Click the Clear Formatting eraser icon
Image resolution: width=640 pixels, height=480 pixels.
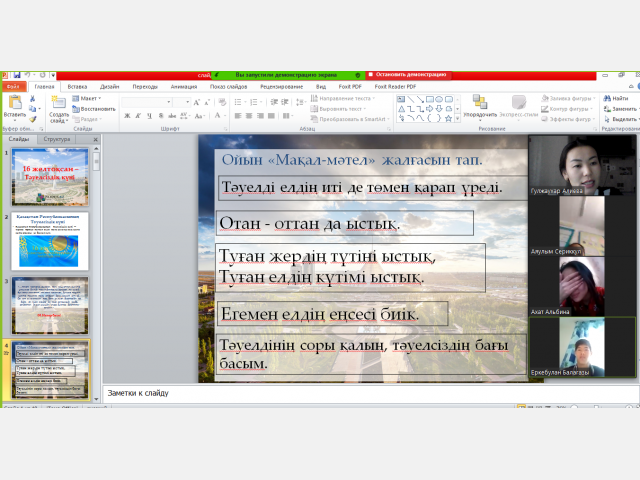coord(222,102)
